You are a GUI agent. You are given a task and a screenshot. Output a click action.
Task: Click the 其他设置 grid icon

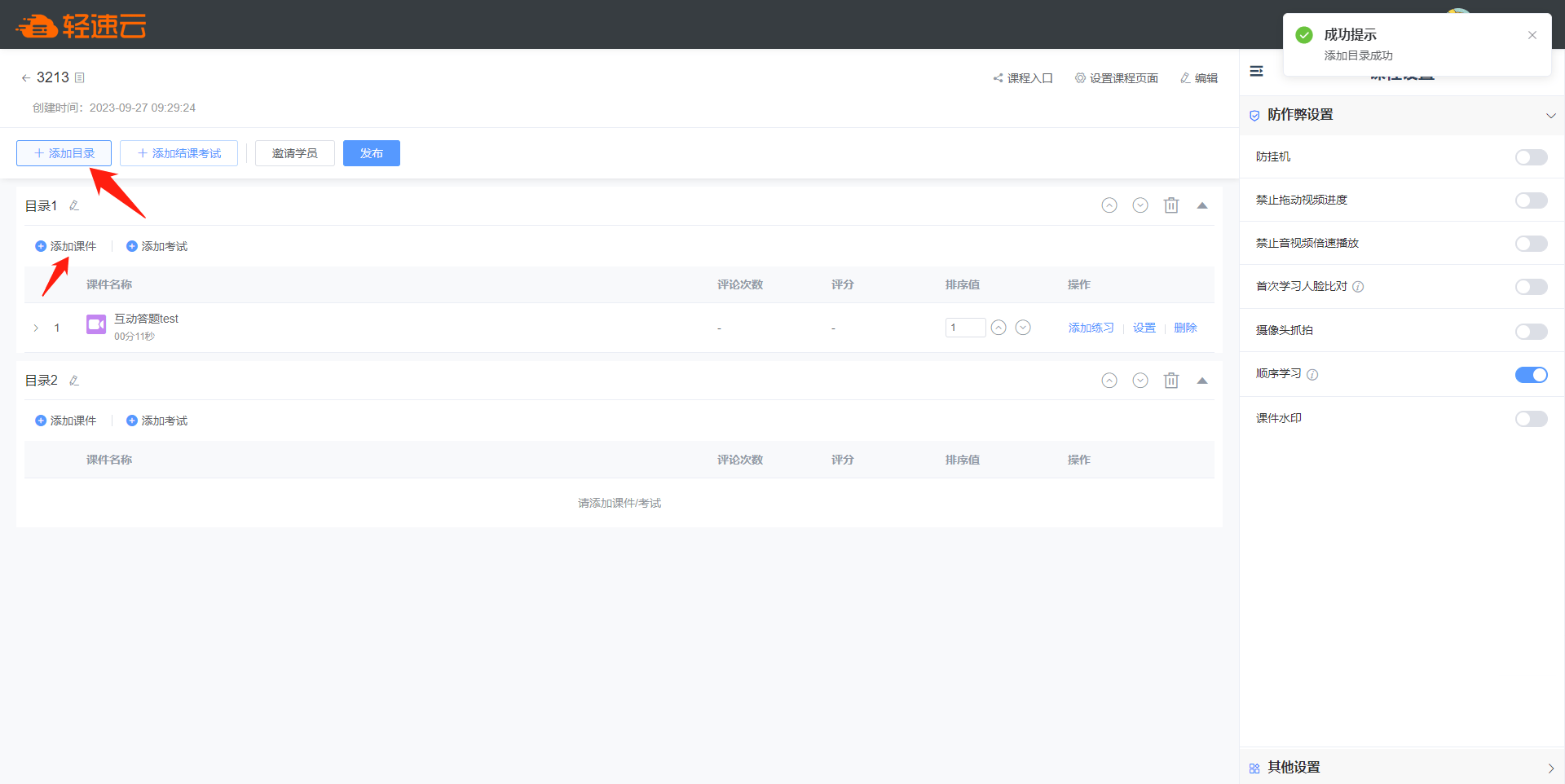tap(1254, 768)
